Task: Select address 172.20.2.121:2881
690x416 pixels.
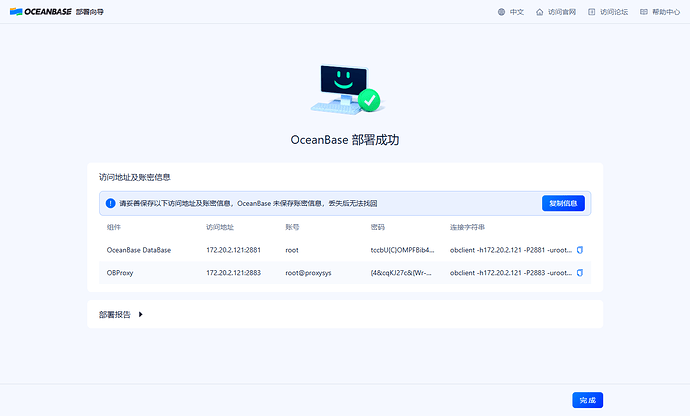Action: 233,250
